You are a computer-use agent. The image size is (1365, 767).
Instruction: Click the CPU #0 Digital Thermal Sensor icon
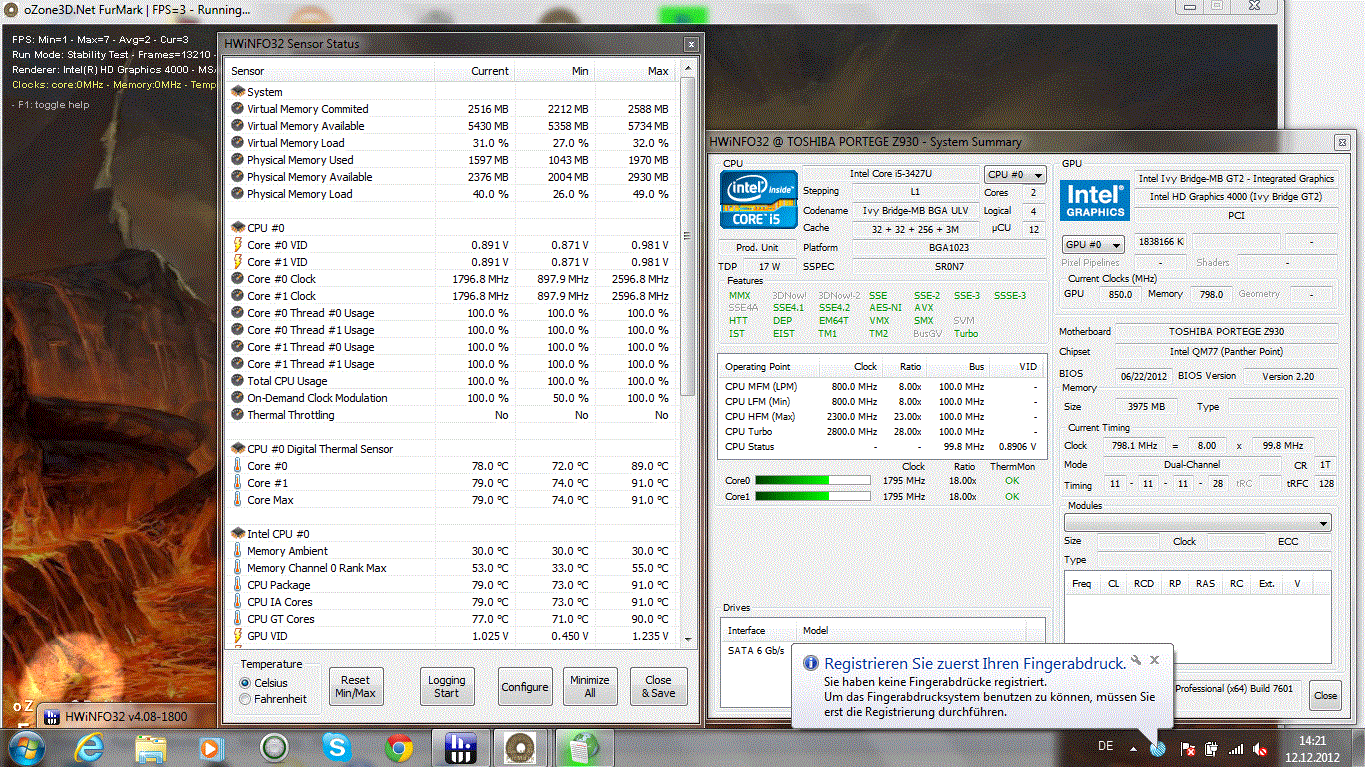pos(238,449)
